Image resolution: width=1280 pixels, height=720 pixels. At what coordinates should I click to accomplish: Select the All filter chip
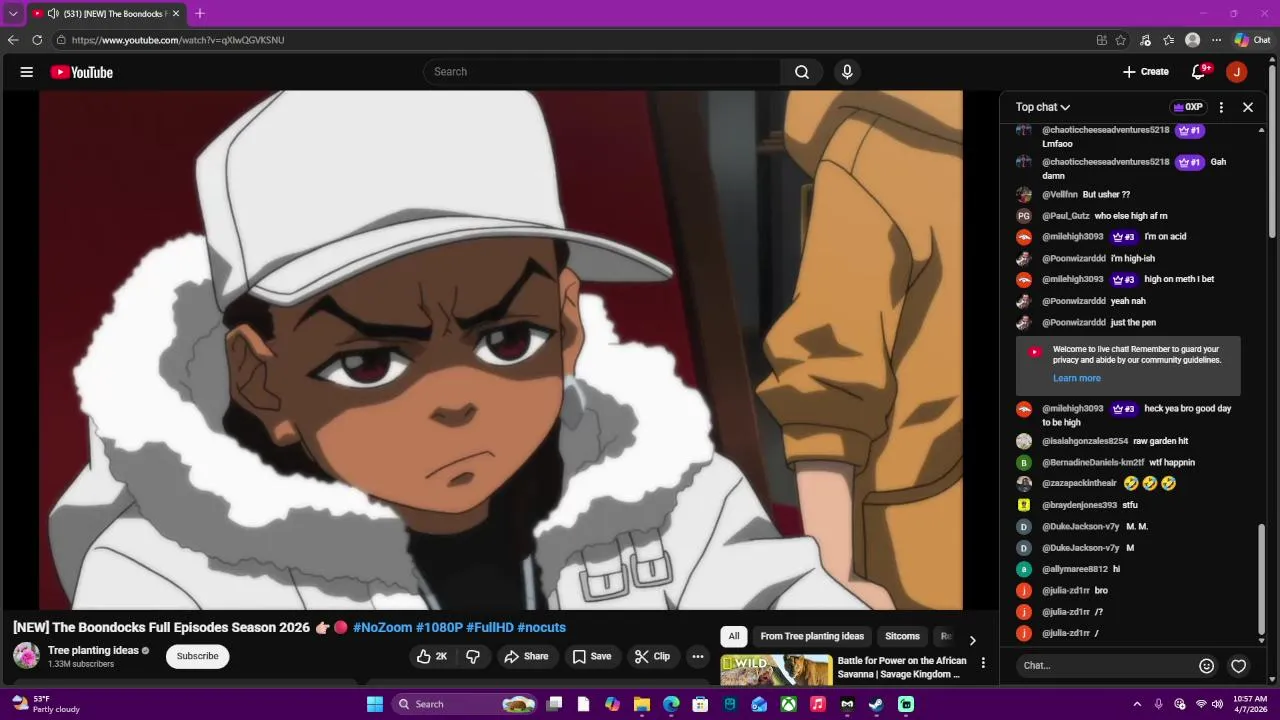(x=734, y=636)
